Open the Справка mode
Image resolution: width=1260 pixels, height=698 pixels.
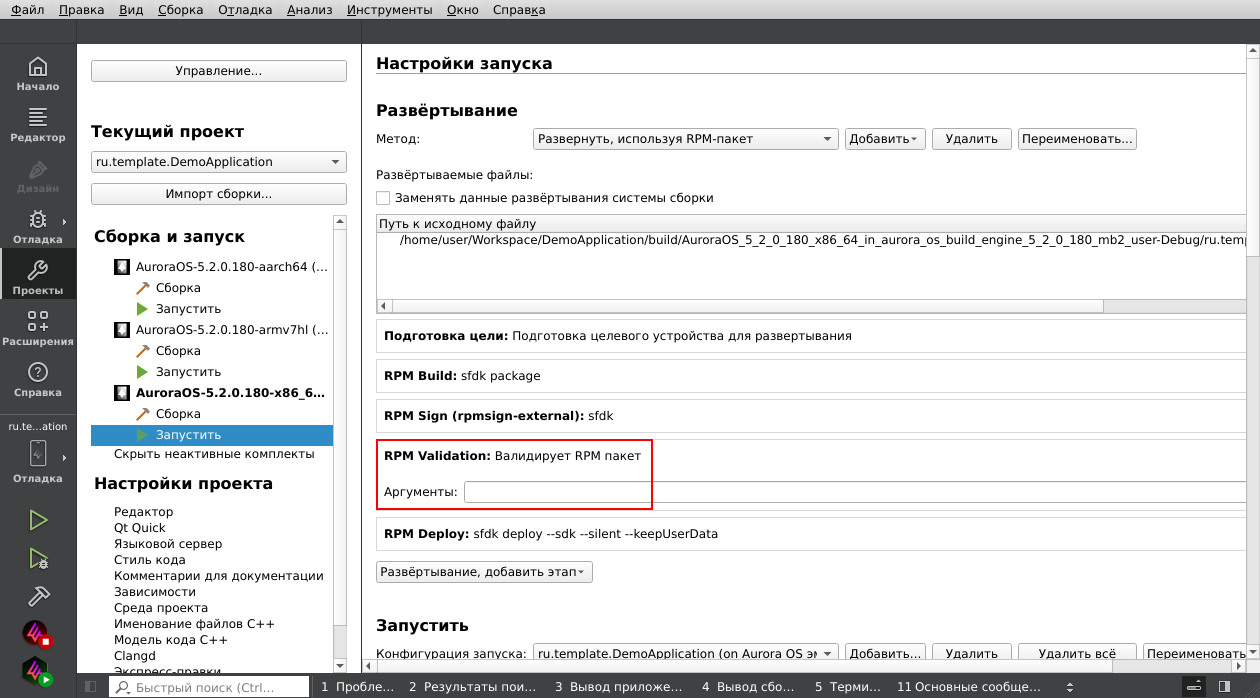point(38,380)
